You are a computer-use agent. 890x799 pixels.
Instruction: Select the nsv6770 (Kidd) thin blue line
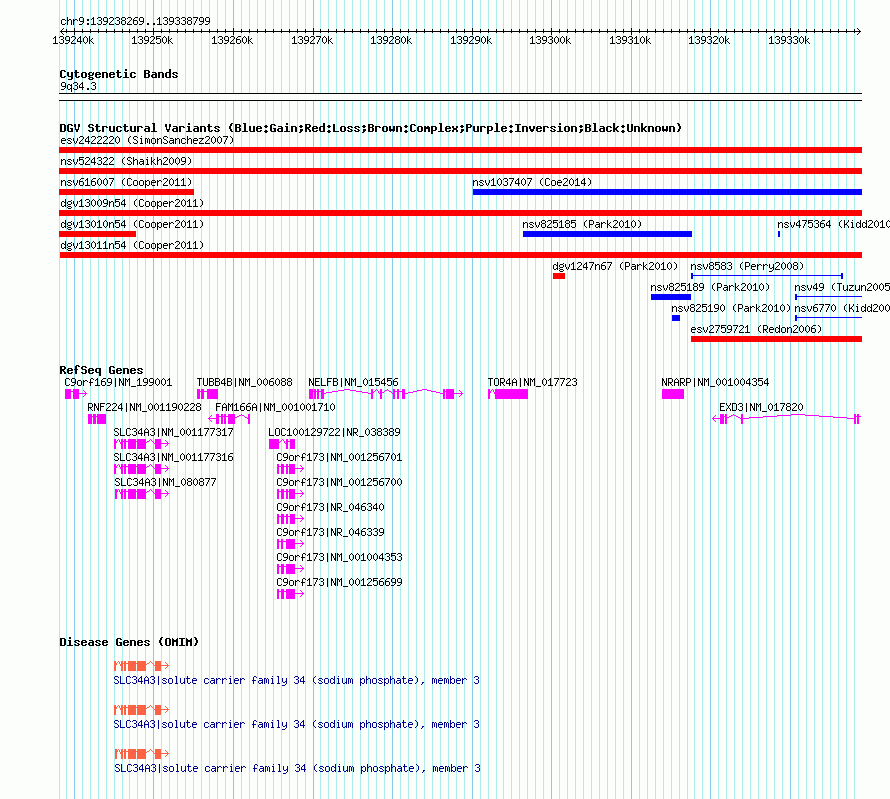point(829,318)
